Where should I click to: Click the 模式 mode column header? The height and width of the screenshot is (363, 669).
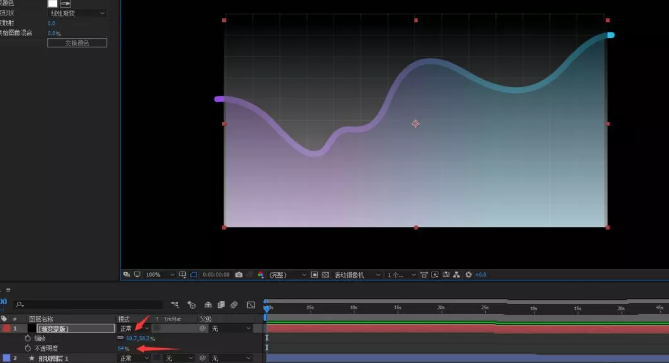(124, 319)
